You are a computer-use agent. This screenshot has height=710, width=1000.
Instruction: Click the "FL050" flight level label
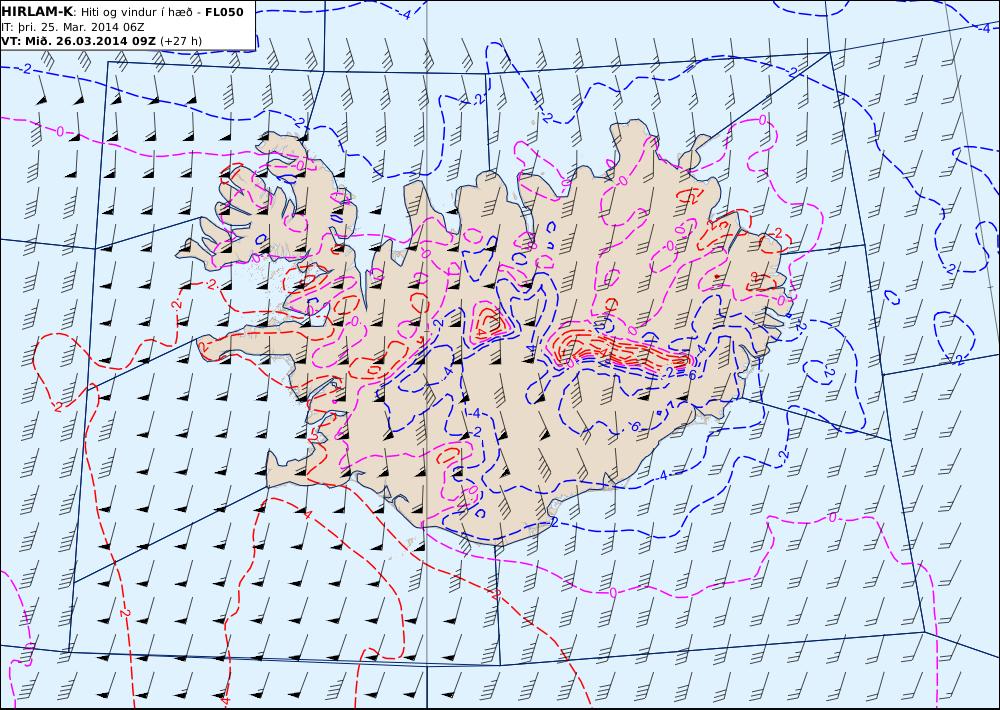pos(224,12)
